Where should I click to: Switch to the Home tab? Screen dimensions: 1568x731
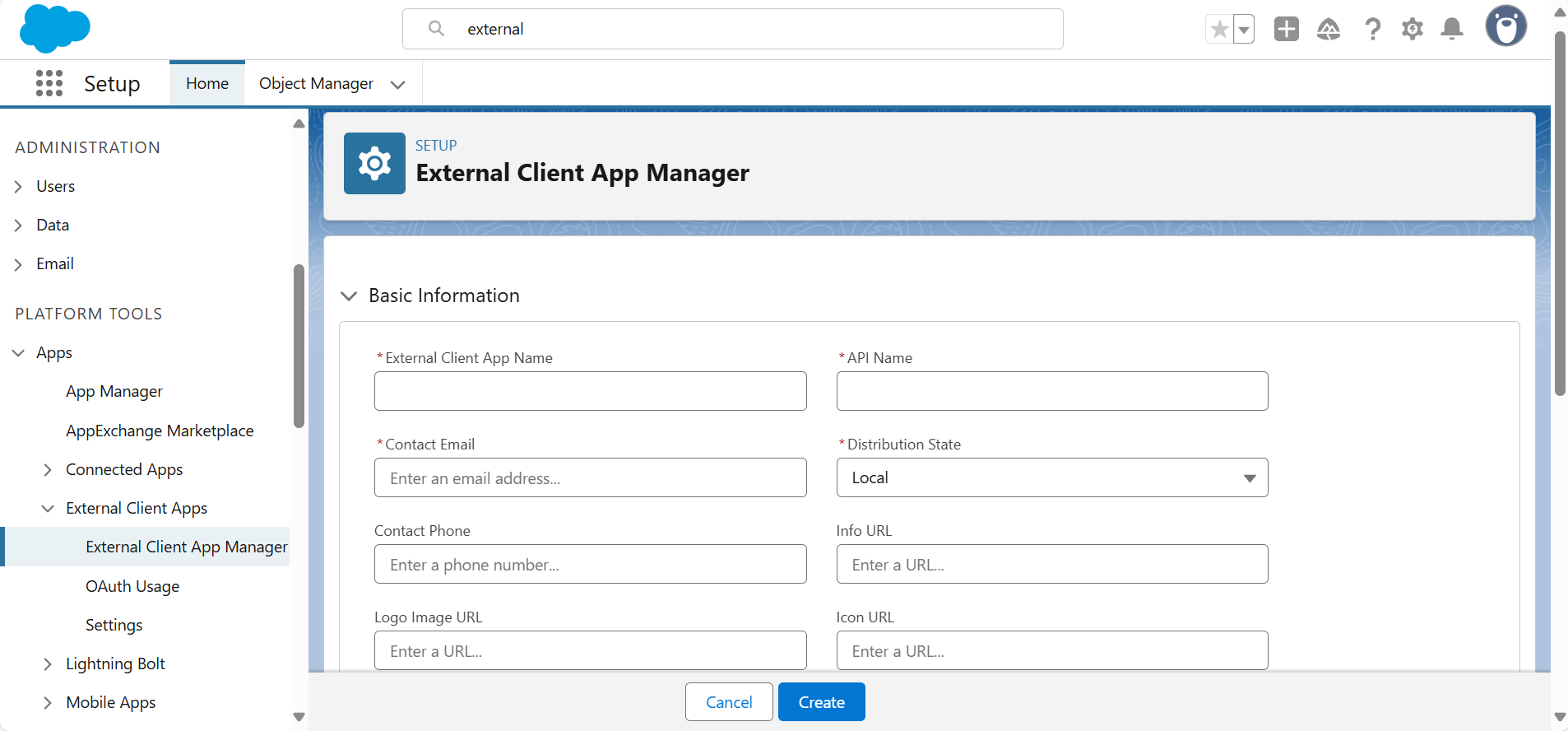click(x=207, y=83)
